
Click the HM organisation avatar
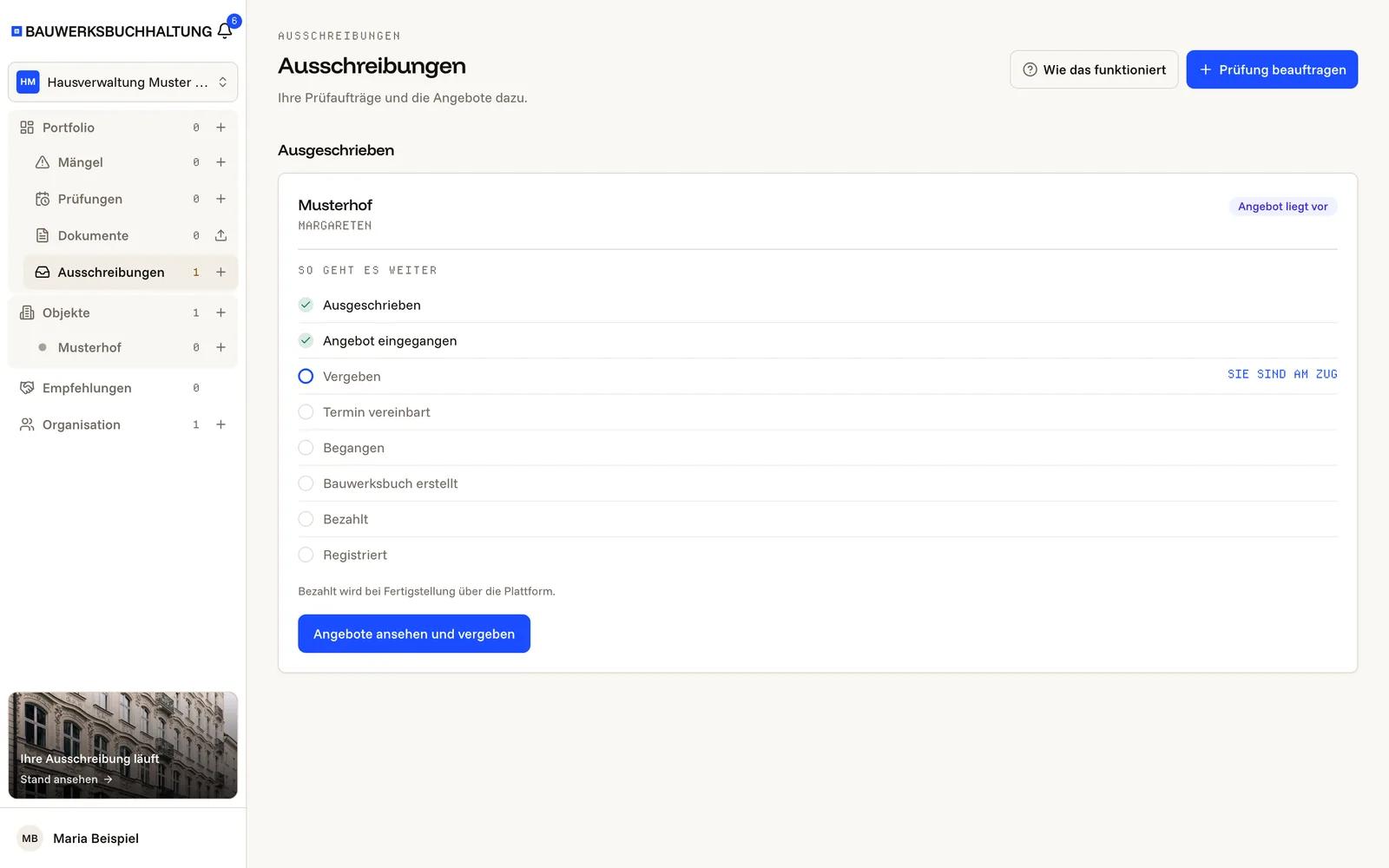pyautogui.click(x=28, y=82)
